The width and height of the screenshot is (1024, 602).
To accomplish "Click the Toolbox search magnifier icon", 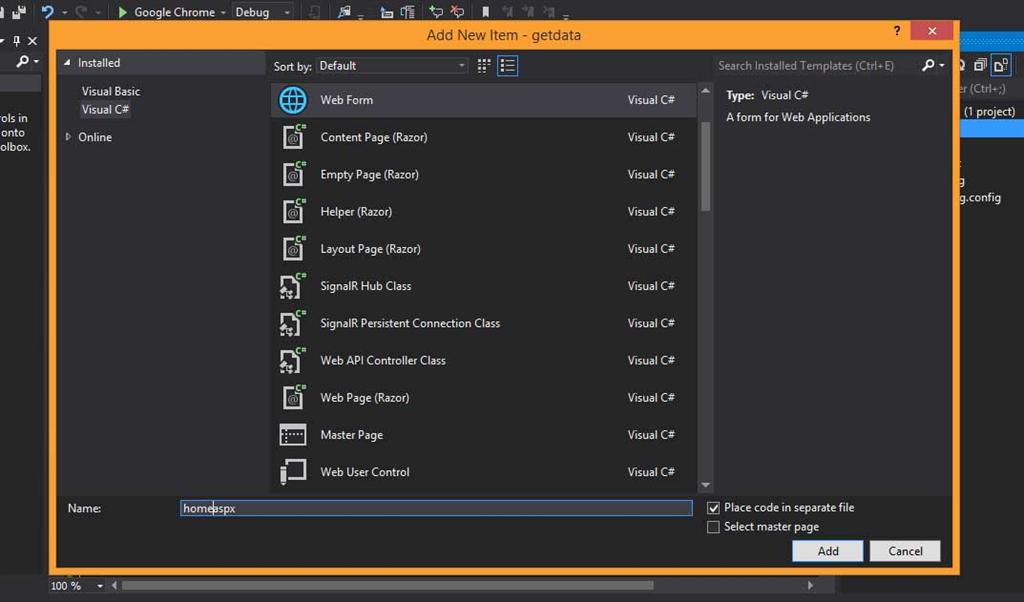I will (x=22, y=61).
